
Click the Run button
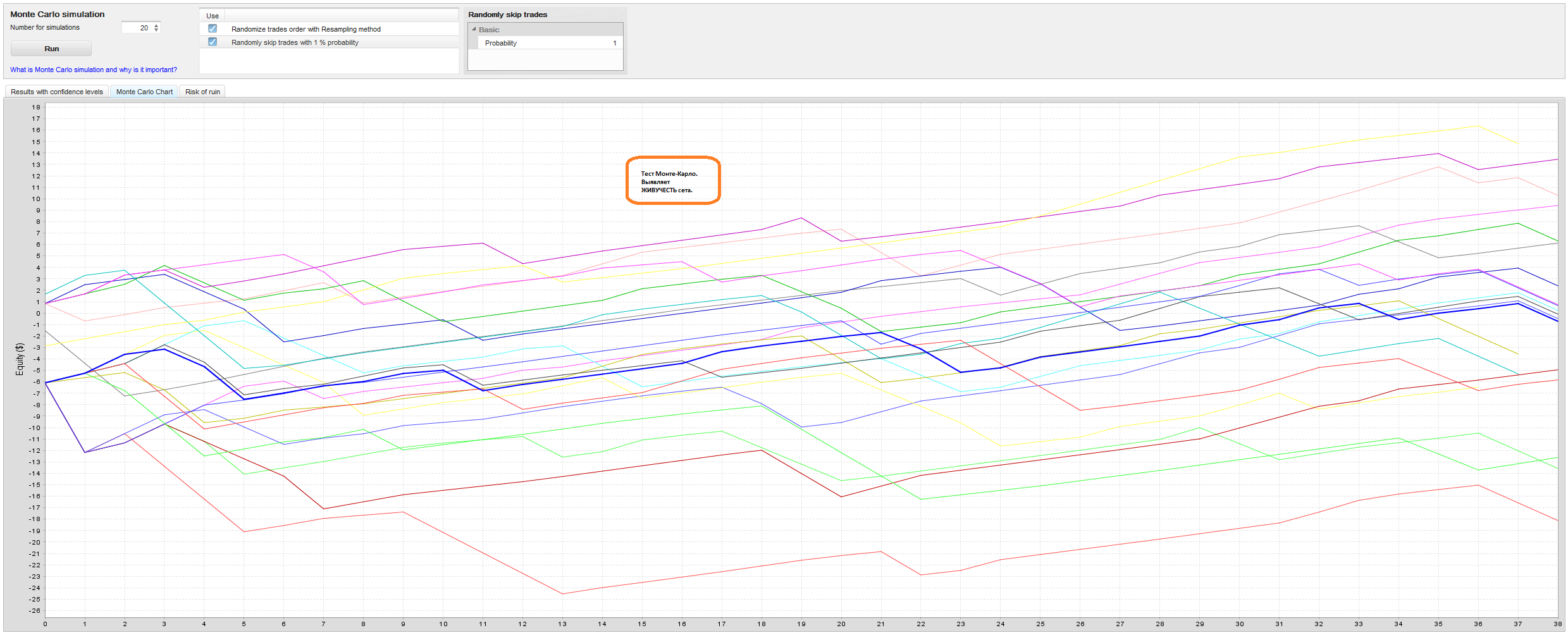click(x=51, y=49)
